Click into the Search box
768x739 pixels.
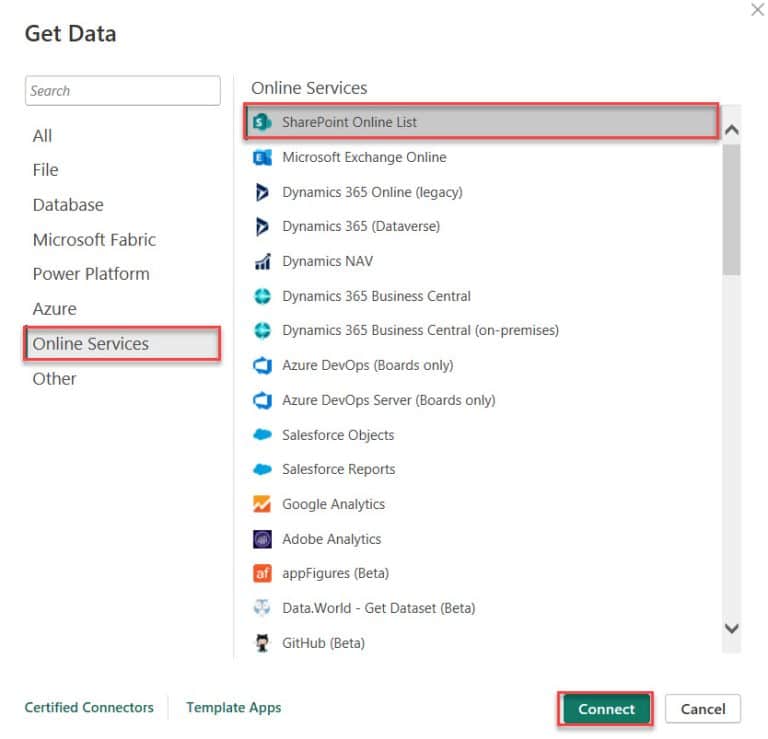122,91
